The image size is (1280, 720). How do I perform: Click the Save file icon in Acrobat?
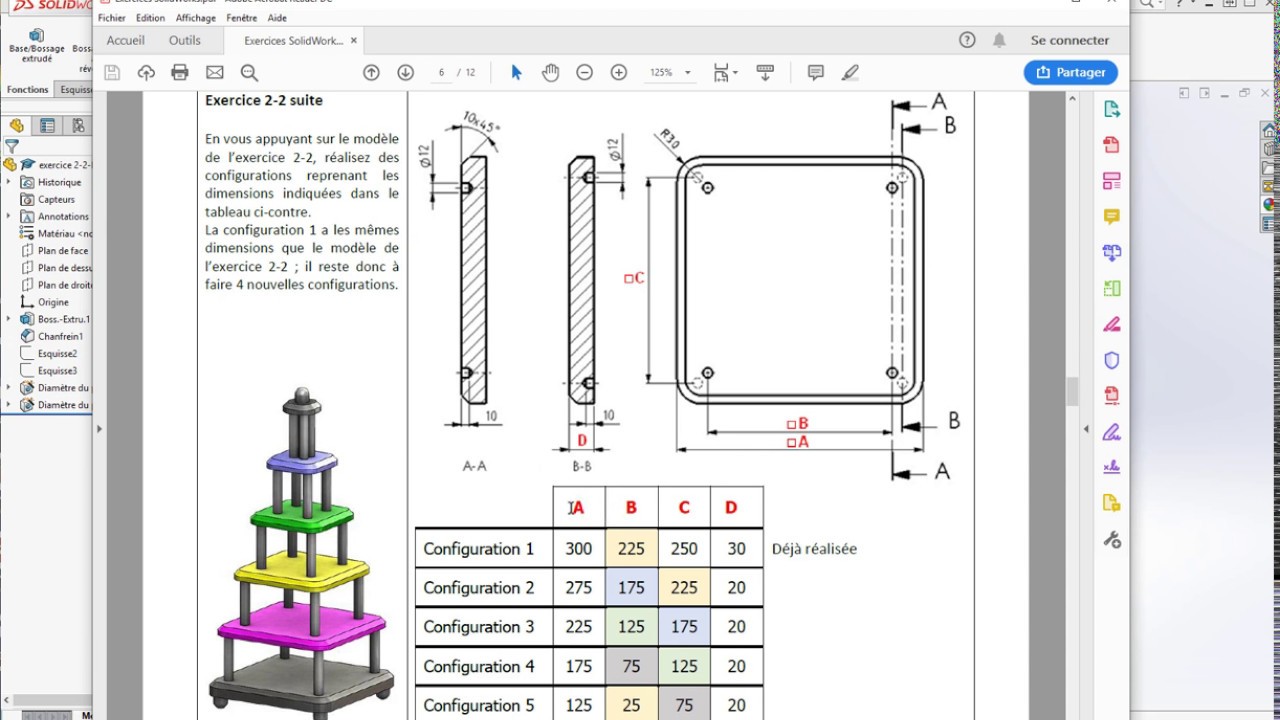tap(112, 72)
